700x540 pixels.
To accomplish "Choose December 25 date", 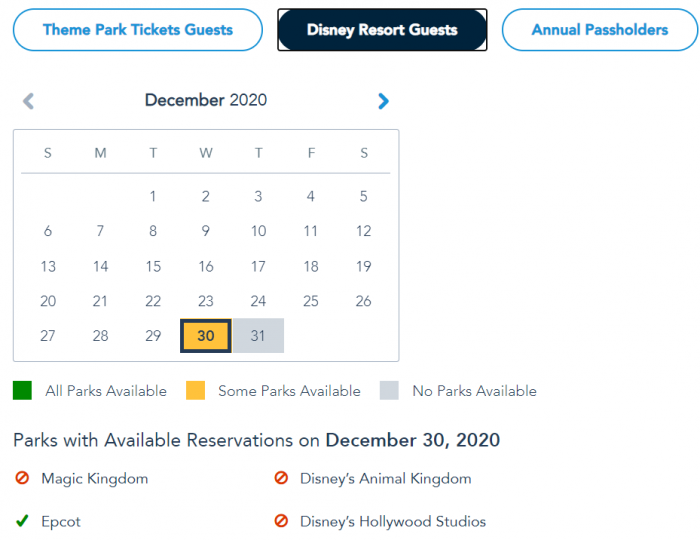I will (x=311, y=301).
